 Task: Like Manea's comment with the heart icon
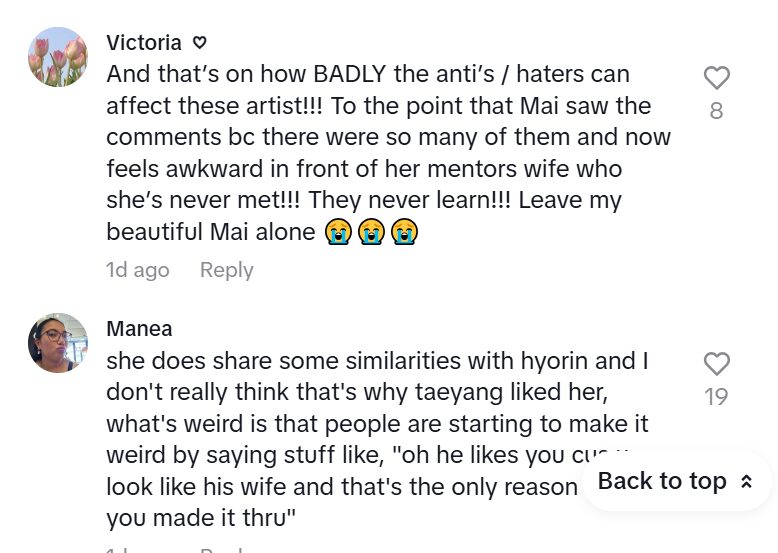coord(716,364)
